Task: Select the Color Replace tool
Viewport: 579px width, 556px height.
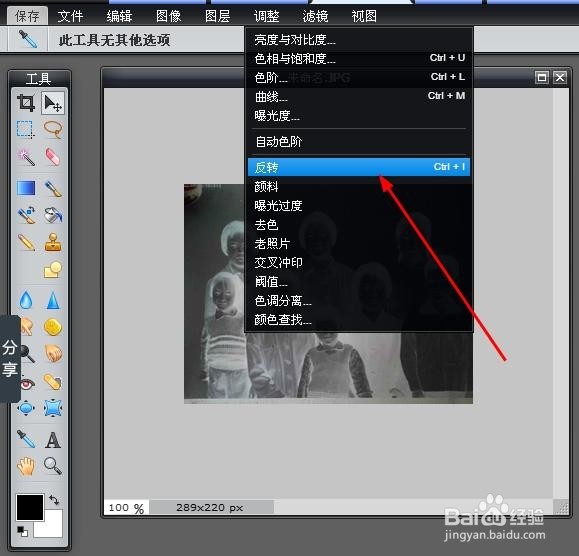Action: pos(26,215)
